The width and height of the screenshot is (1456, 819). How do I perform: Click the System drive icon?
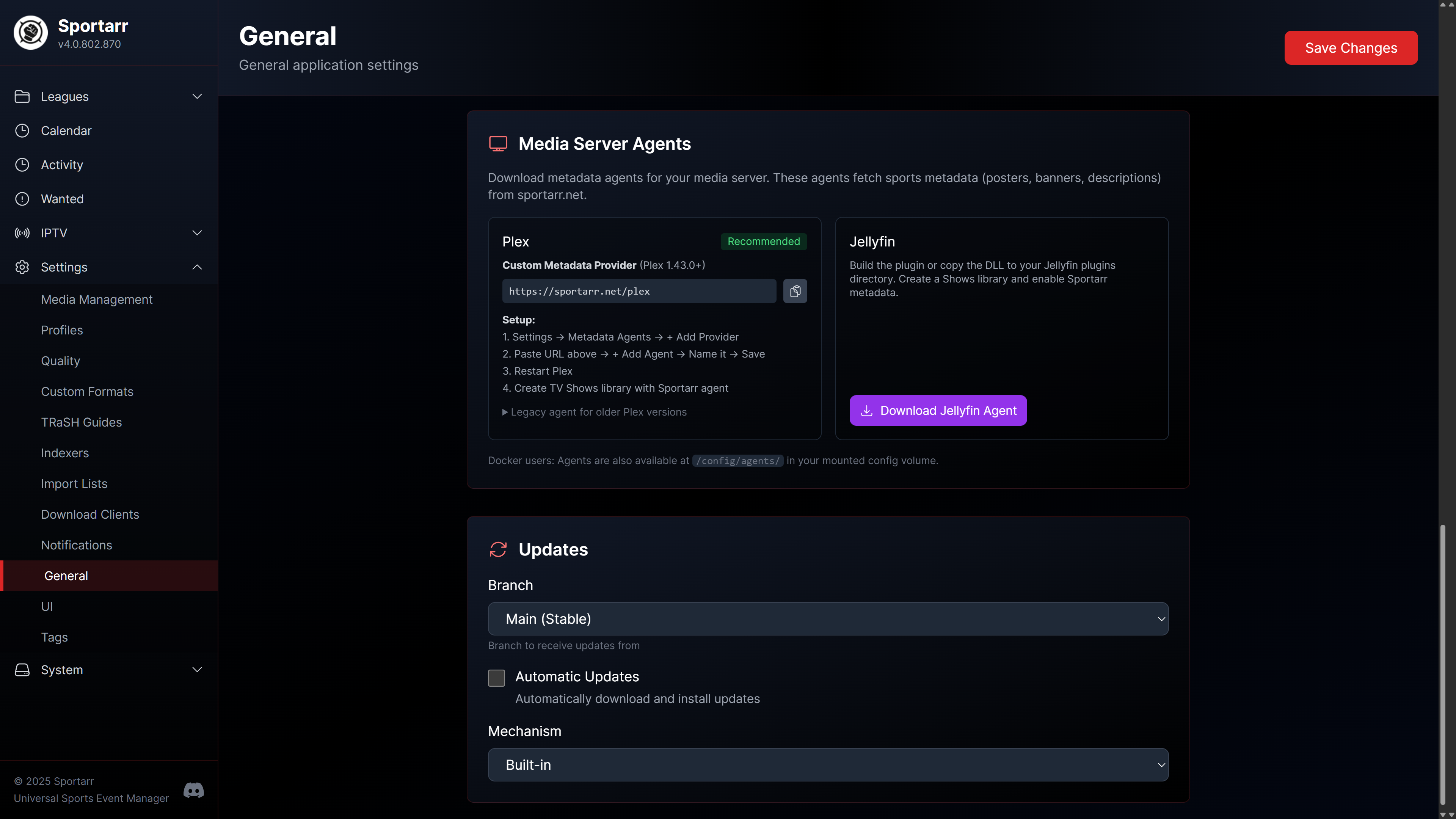point(22,670)
